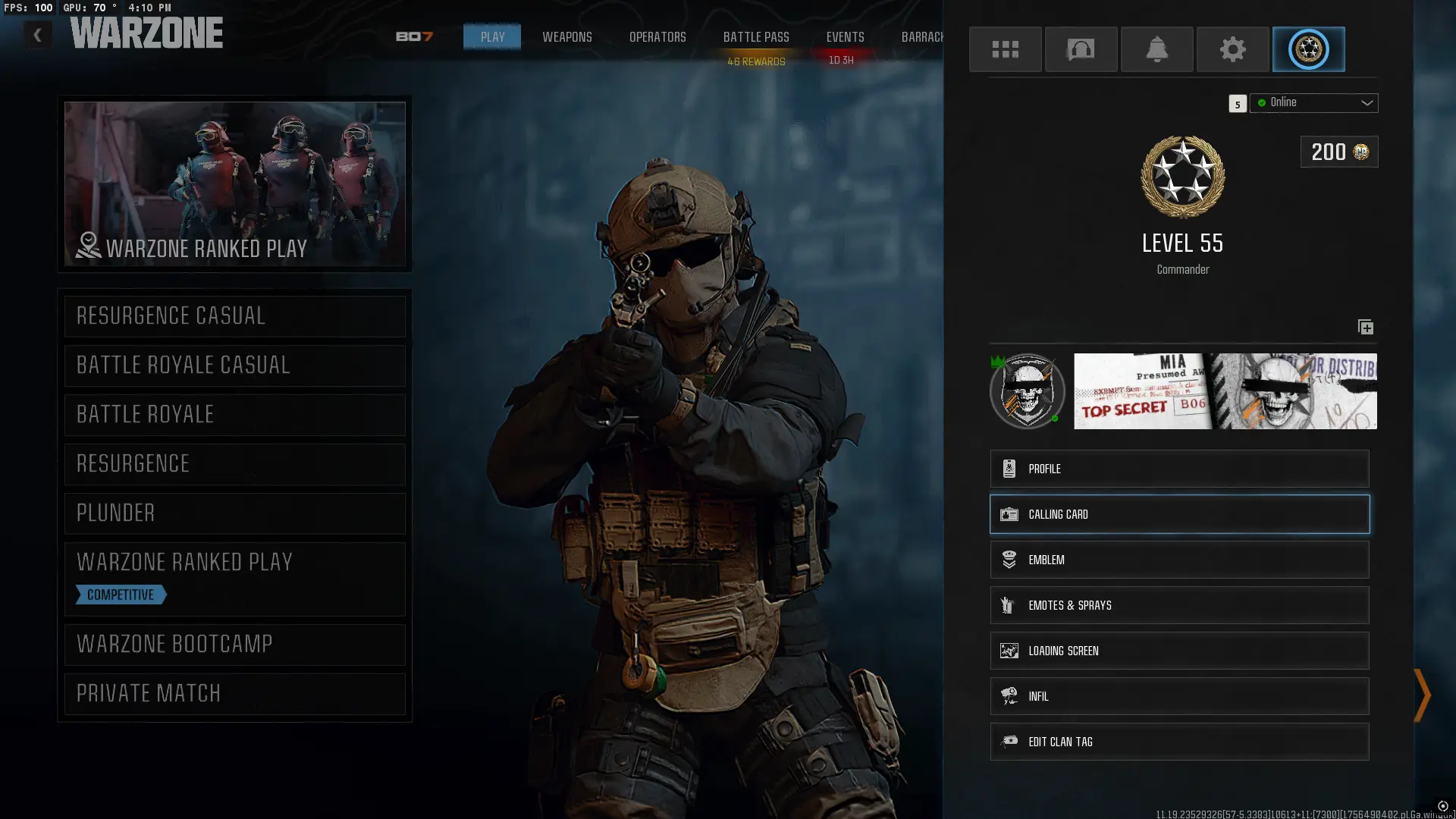The height and width of the screenshot is (819, 1456).
Task: Switch to the OPERATORS tab
Action: pos(657,37)
